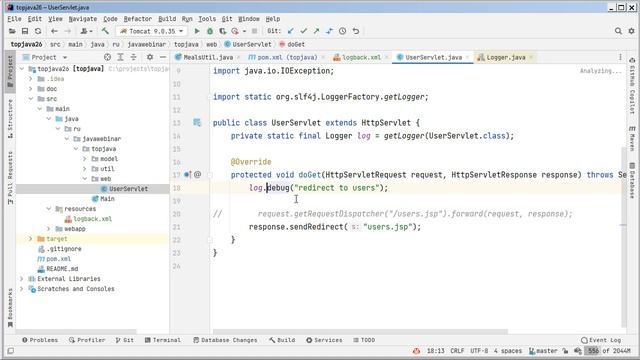Open the Navigate menu
Viewport: 640px width, 360px height.
[x=83, y=19]
